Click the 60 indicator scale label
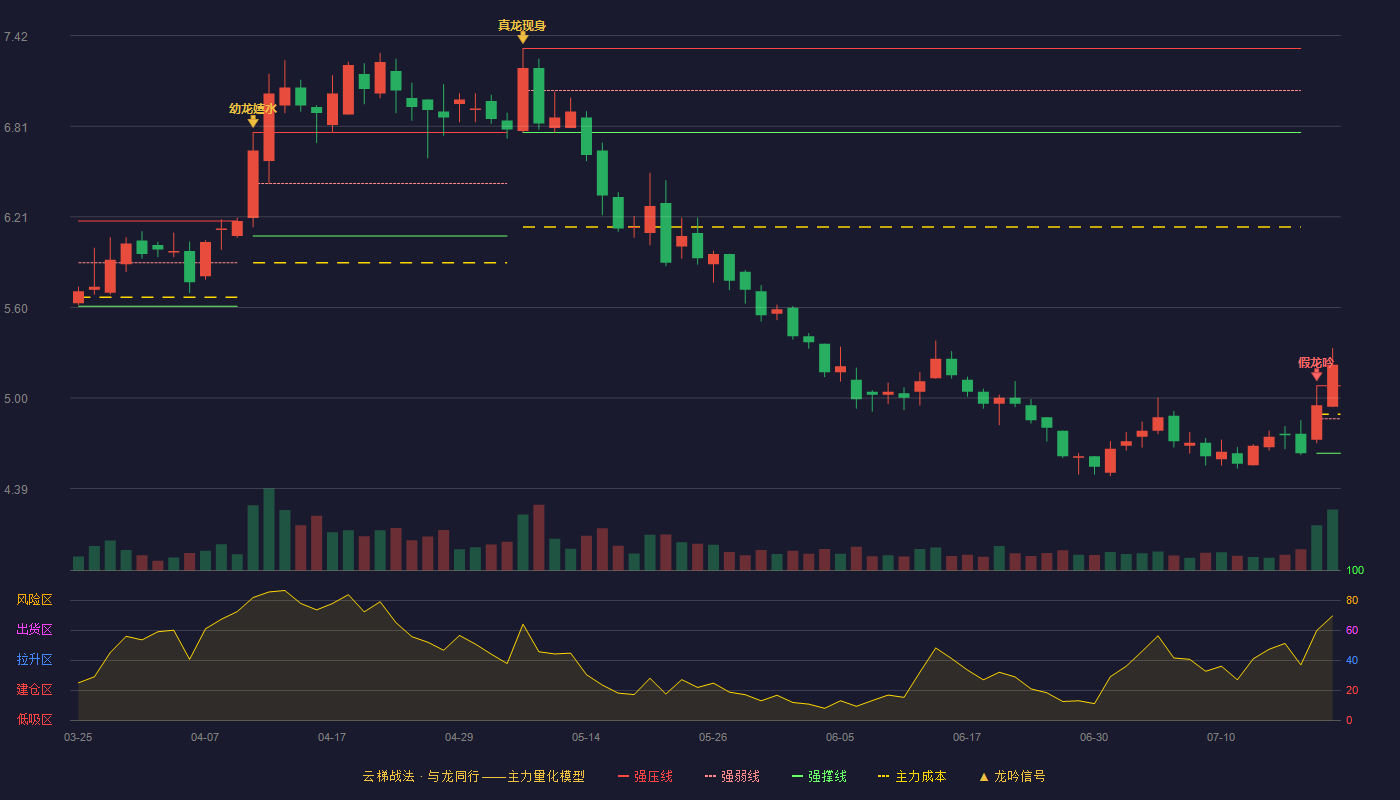The height and width of the screenshot is (800, 1400). 1352,630
